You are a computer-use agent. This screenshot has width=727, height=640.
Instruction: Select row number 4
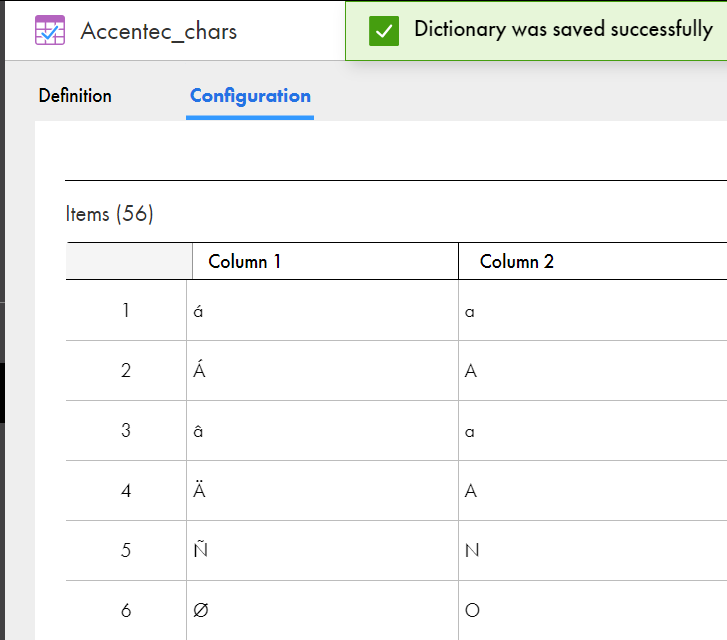tap(126, 491)
